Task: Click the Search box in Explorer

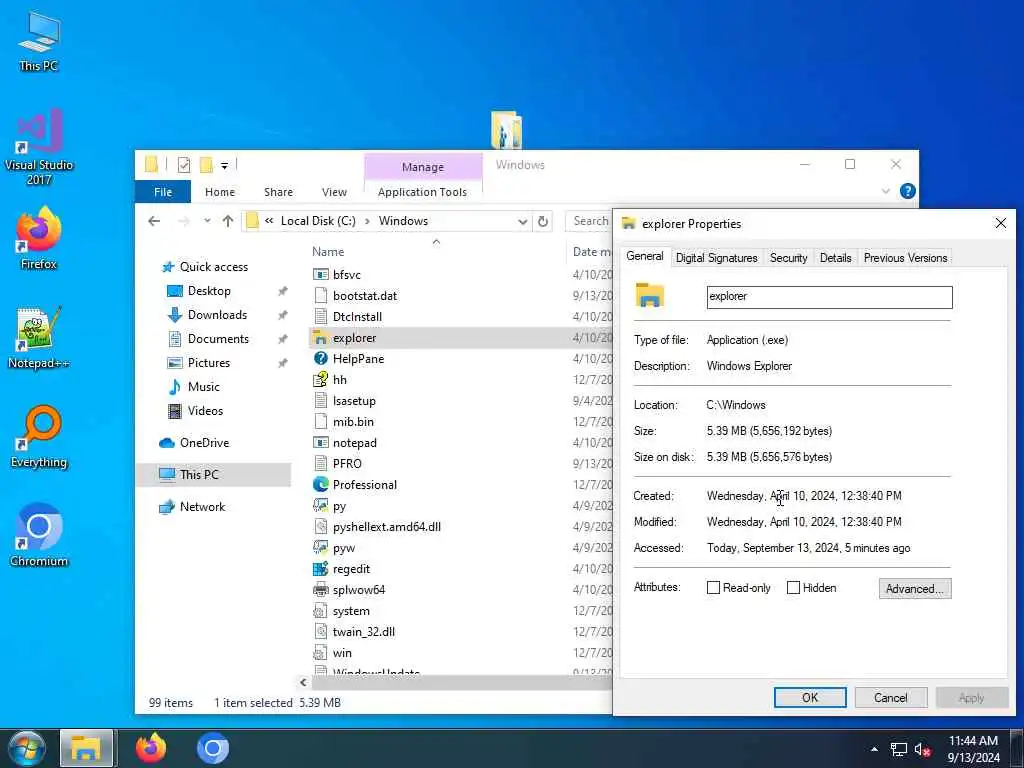Action: point(590,221)
